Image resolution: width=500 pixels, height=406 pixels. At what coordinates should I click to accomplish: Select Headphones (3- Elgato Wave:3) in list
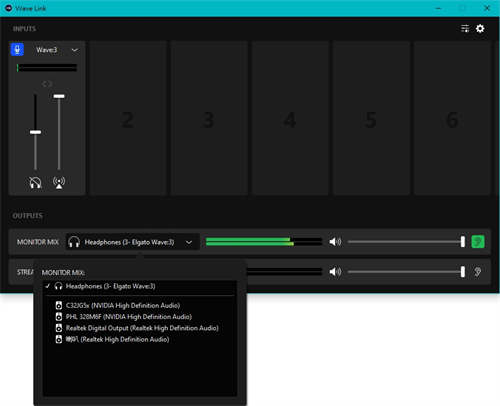pyautogui.click(x=140, y=286)
